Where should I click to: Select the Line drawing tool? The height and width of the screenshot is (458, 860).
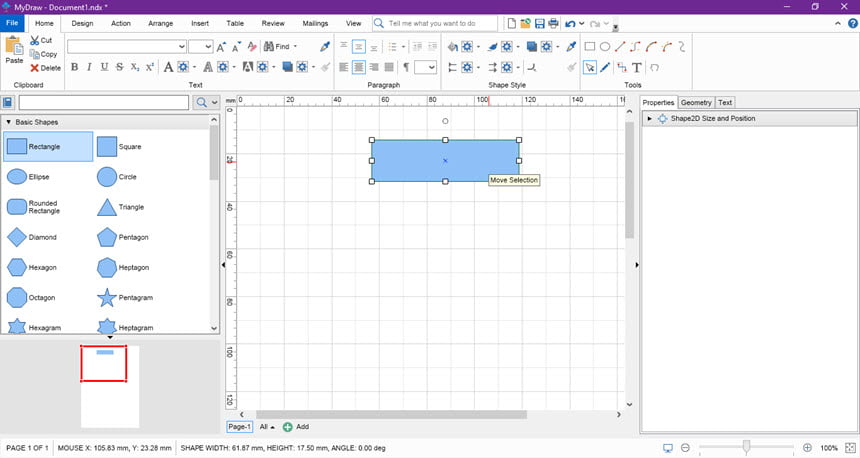click(620, 47)
